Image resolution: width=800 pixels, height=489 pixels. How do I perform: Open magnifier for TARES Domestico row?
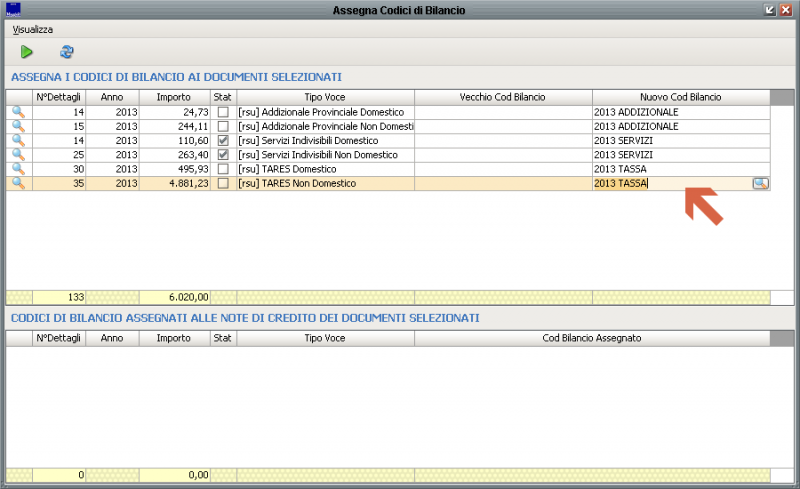(x=18, y=169)
